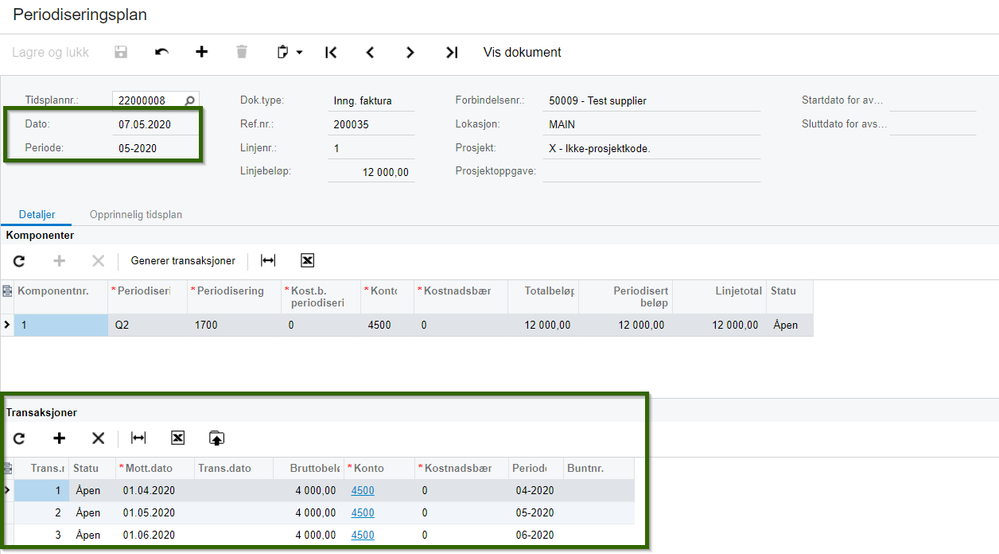Viewport: 999px width, 554px height.
Task: Click the undo arrow in top toolbar
Action: [x=162, y=52]
